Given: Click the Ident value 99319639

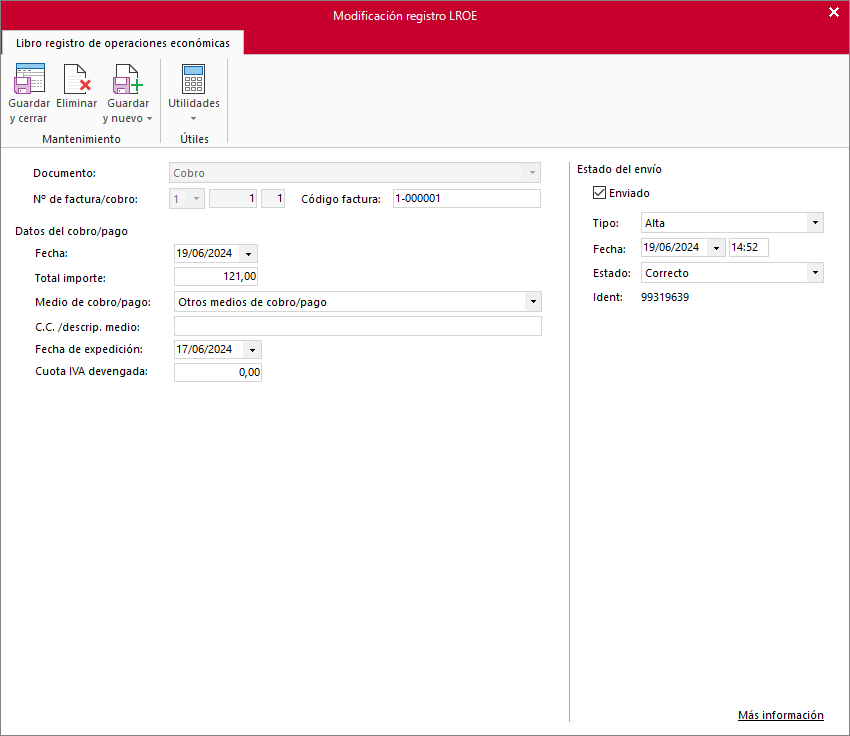Looking at the screenshot, I should pos(665,297).
